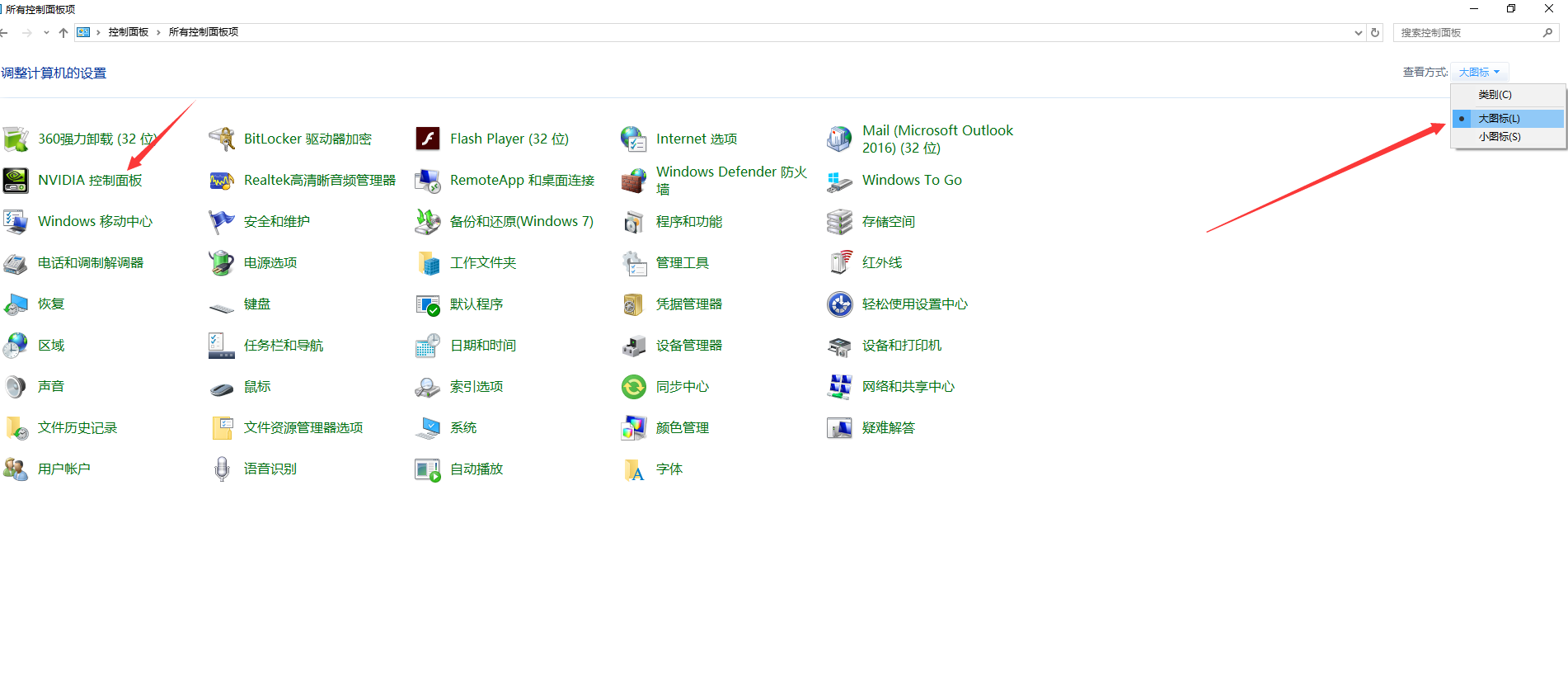
Task: Click the 任务栏和导航 icon
Action: coord(222,345)
